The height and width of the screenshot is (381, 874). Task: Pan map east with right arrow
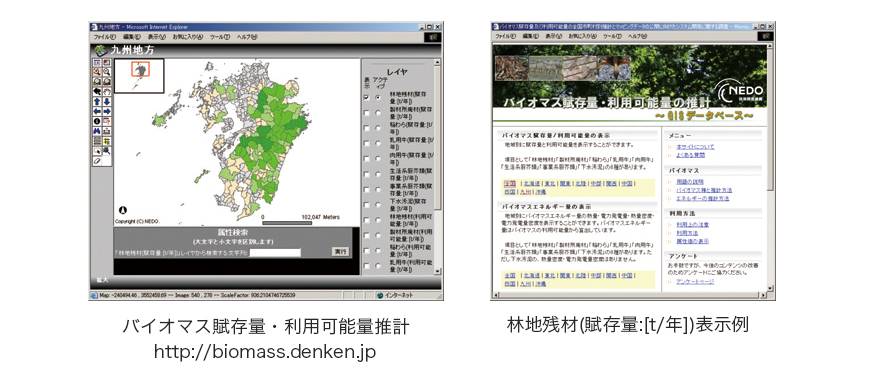(107, 111)
